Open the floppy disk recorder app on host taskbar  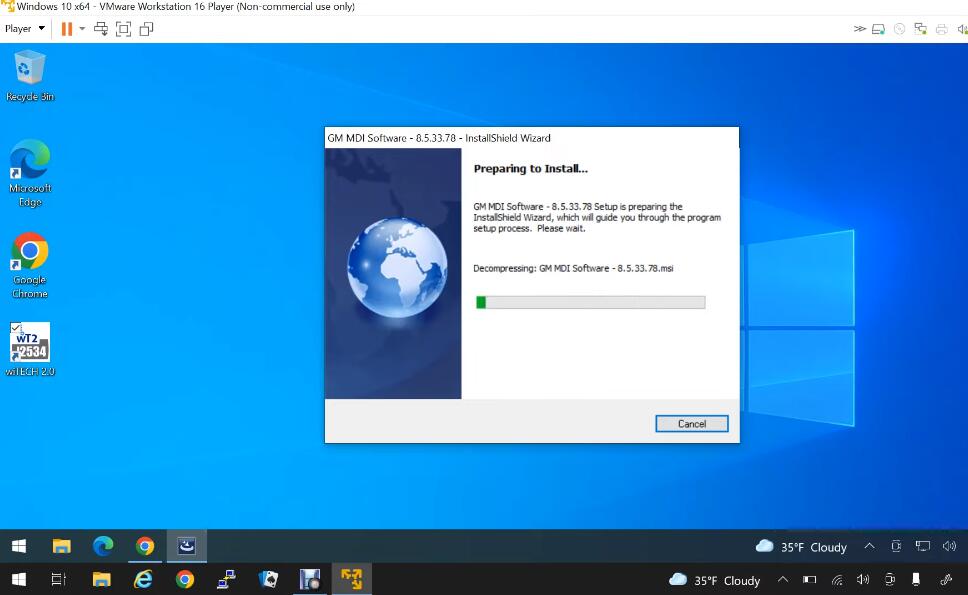(310, 580)
